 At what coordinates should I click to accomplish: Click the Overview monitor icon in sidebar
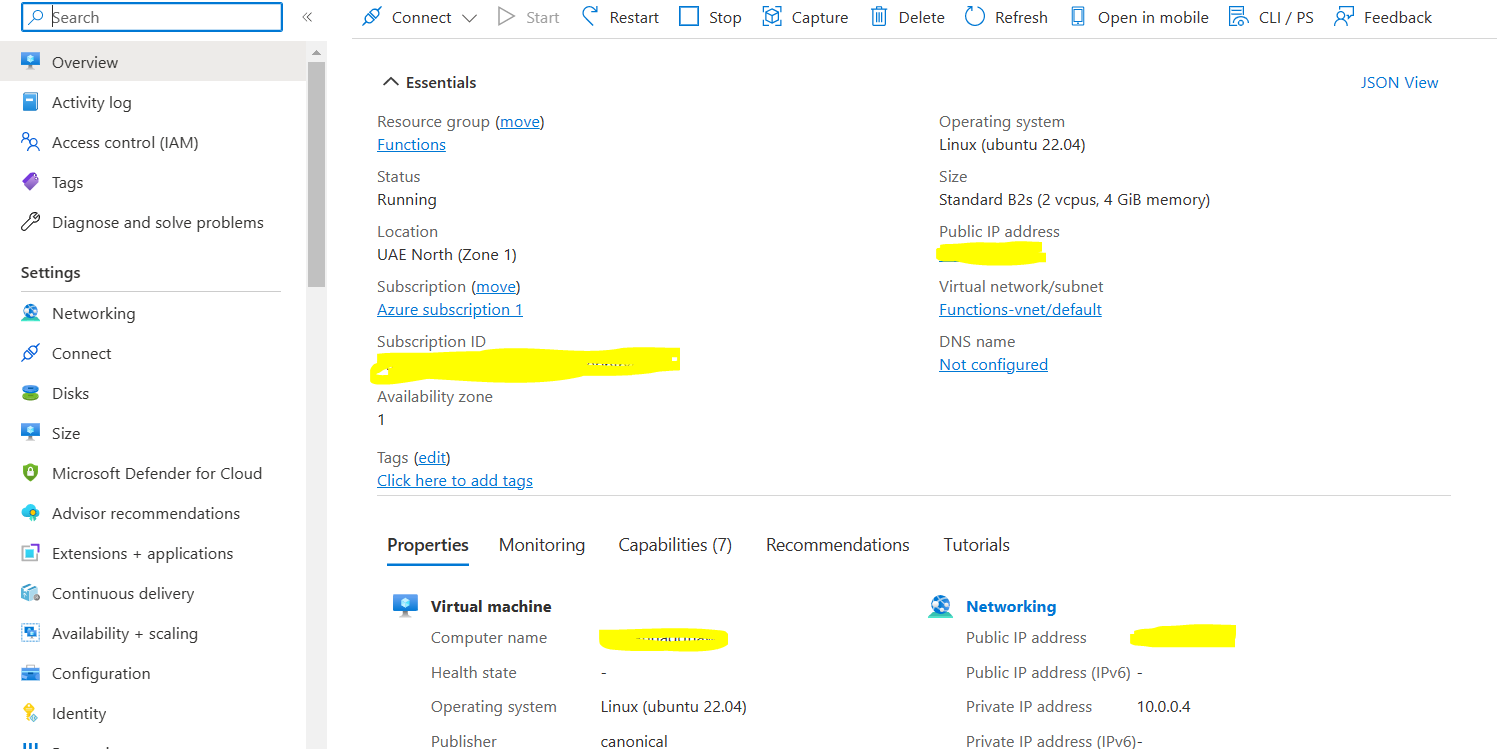pyautogui.click(x=31, y=62)
